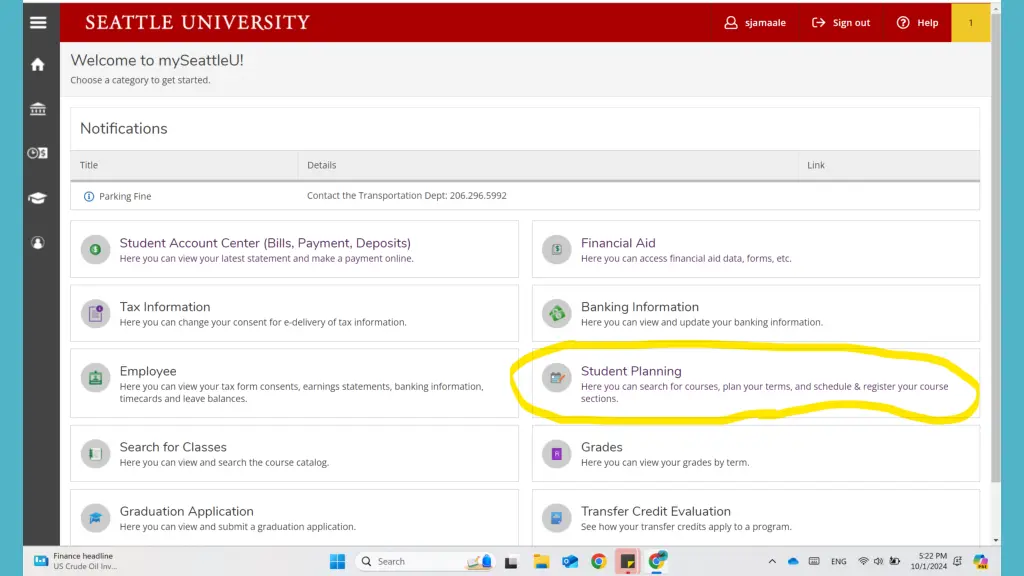1024x576 pixels.
Task: Click the Tax Information document icon
Action: 95,313
